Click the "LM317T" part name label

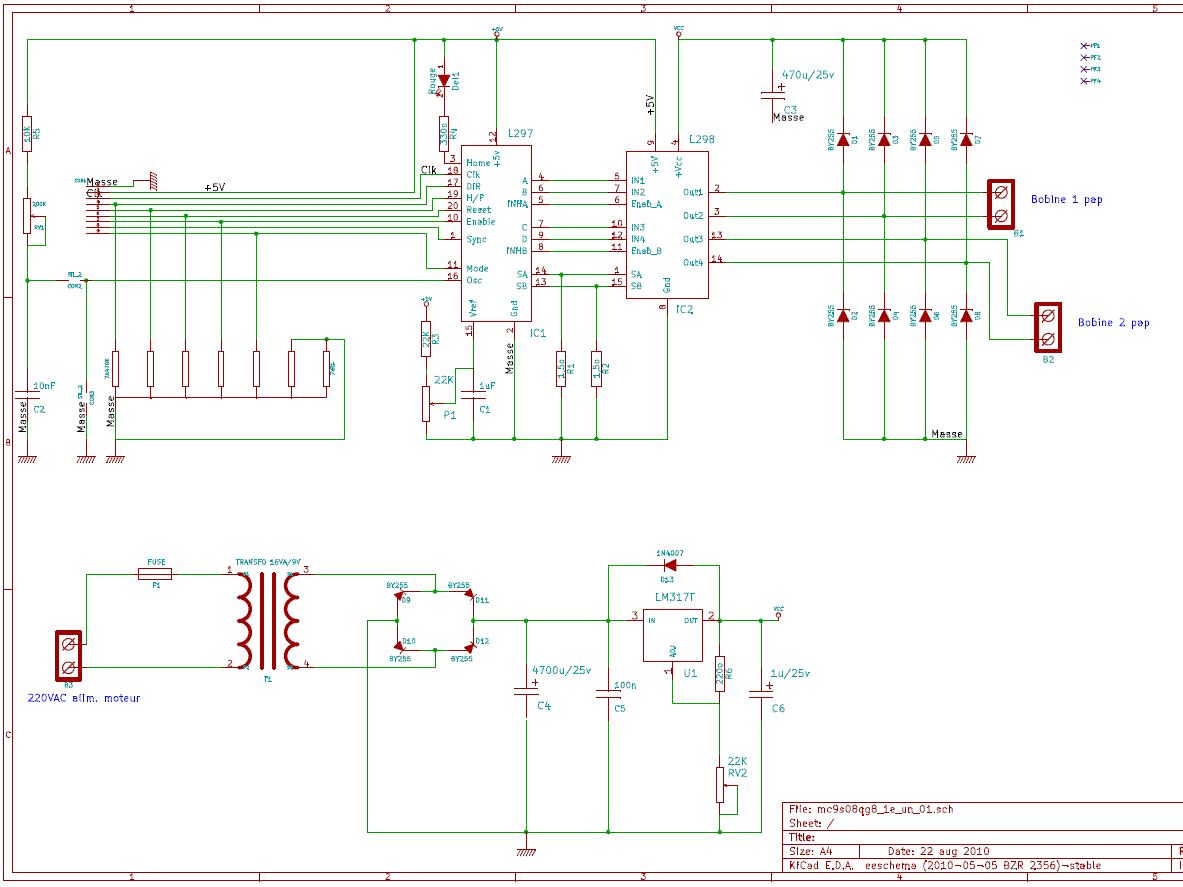(x=675, y=597)
